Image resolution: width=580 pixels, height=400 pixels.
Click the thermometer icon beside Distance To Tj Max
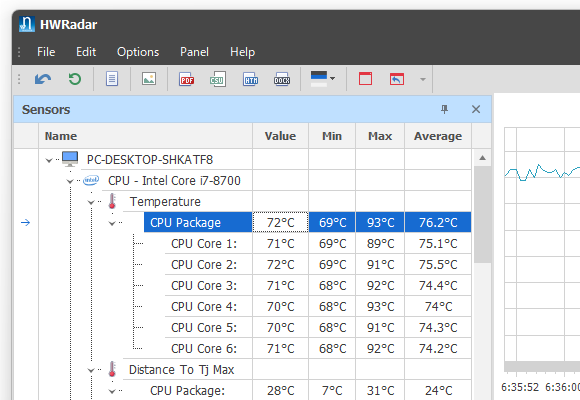(112, 369)
